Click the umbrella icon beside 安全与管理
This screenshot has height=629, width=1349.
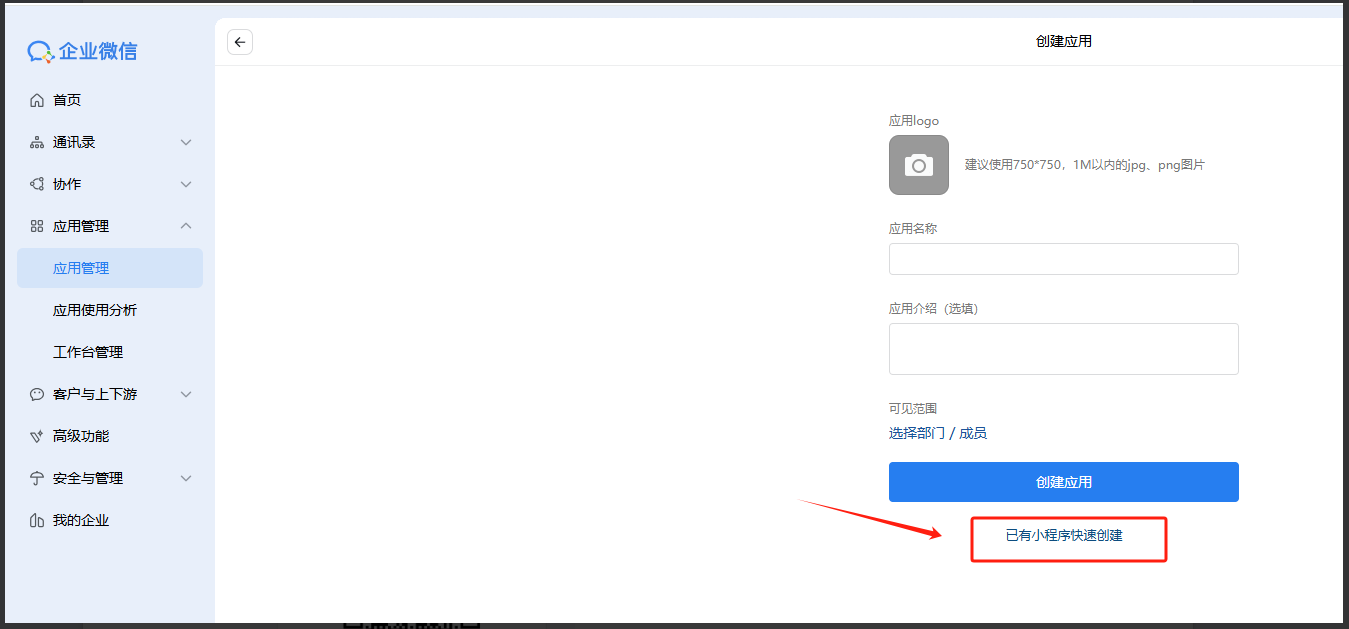click(37, 478)
